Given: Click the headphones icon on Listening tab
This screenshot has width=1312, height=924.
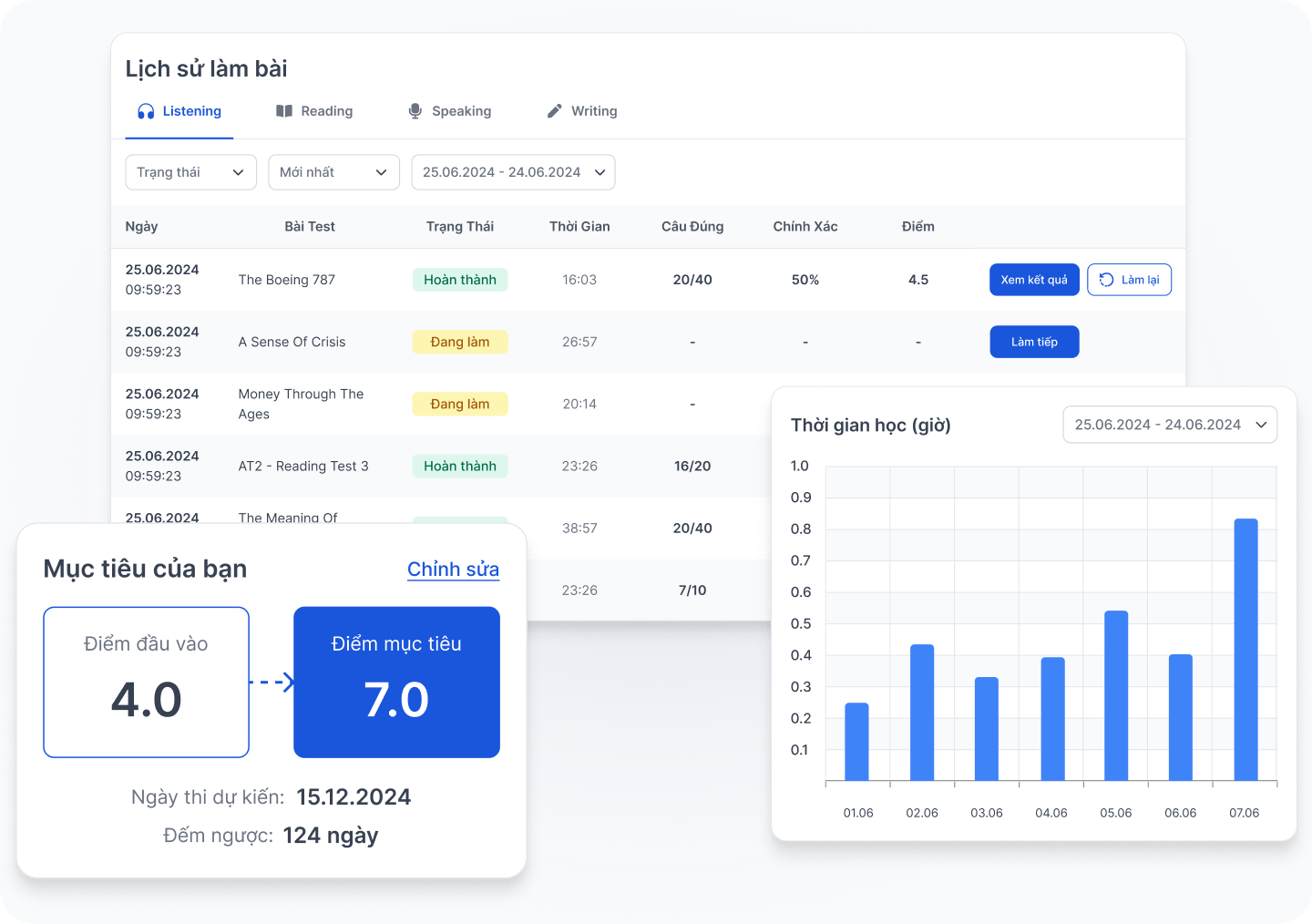Looking at the screenshot, I should (x=146, y=111).
